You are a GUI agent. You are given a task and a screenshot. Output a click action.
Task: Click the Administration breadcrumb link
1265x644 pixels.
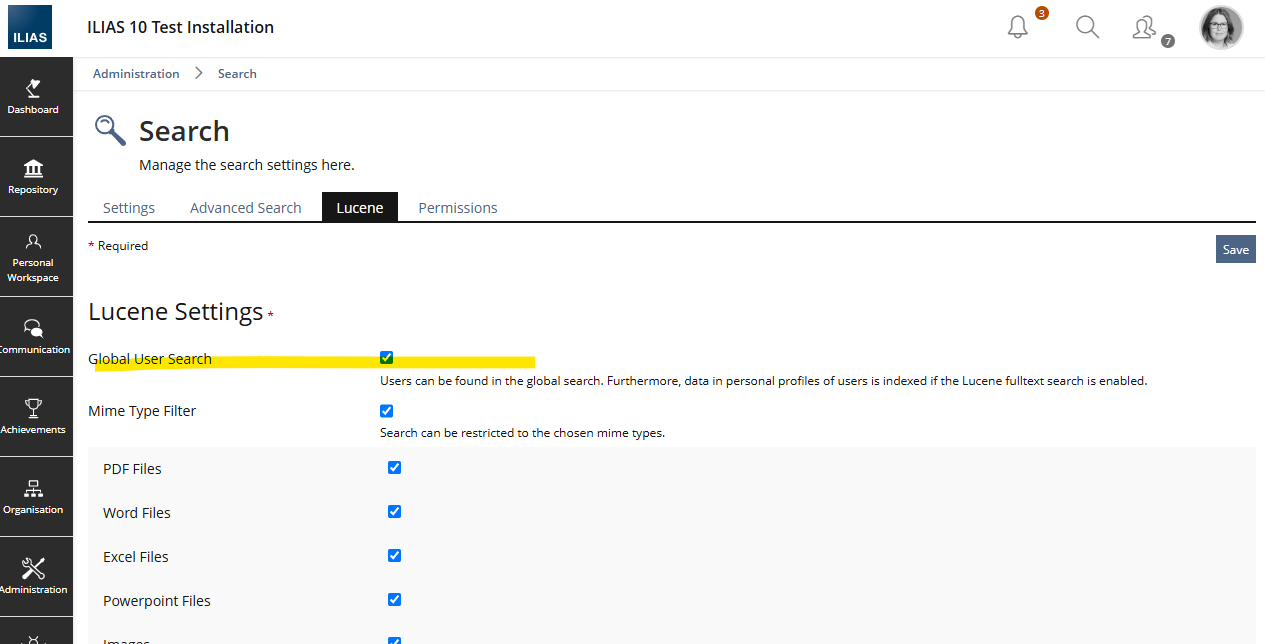tap(136, 74)
